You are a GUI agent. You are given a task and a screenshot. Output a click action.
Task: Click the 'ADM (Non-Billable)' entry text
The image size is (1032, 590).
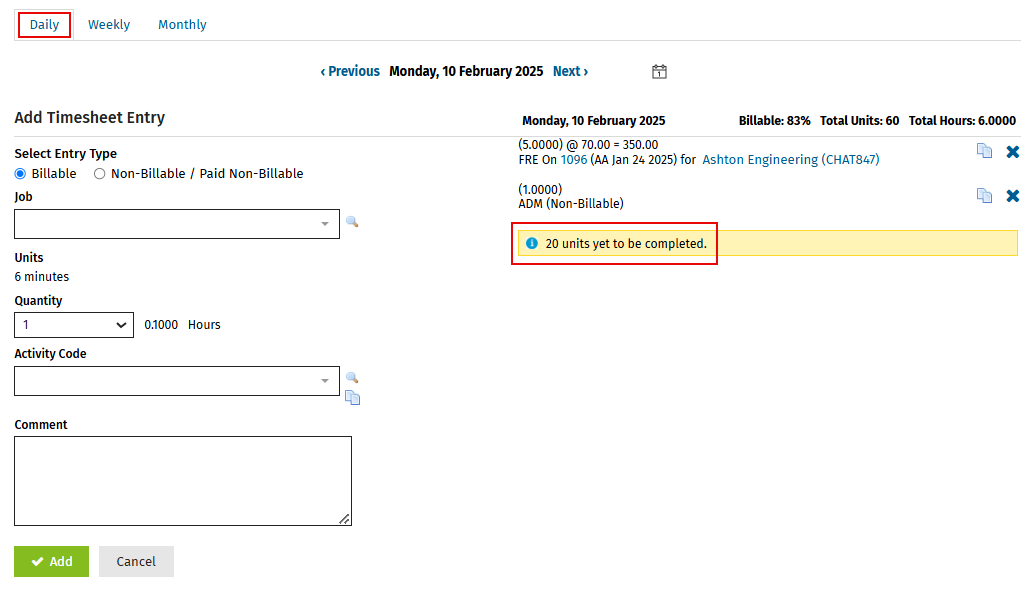click(571, 203)
